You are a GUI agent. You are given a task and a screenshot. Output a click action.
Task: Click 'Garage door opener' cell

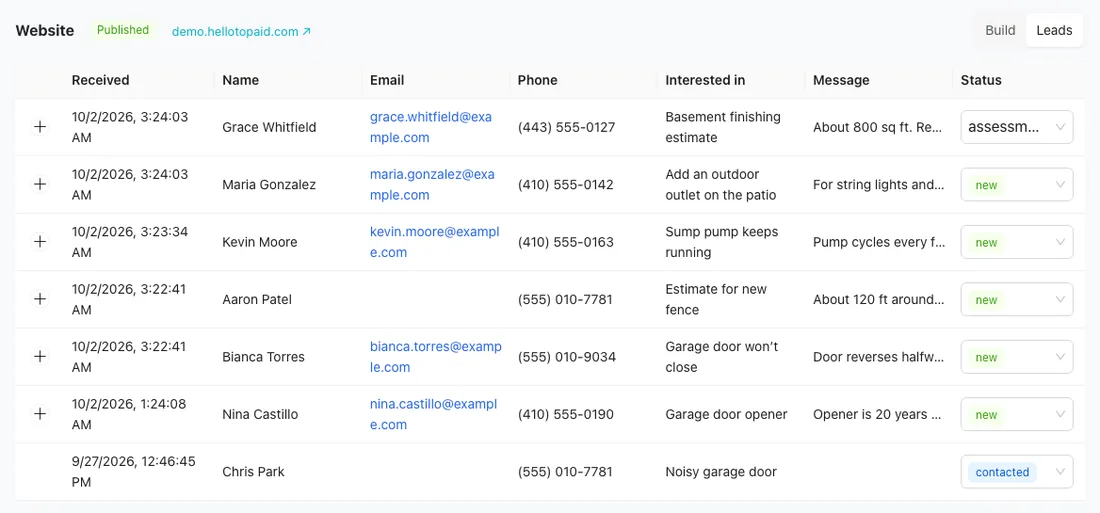coord(726,415)
